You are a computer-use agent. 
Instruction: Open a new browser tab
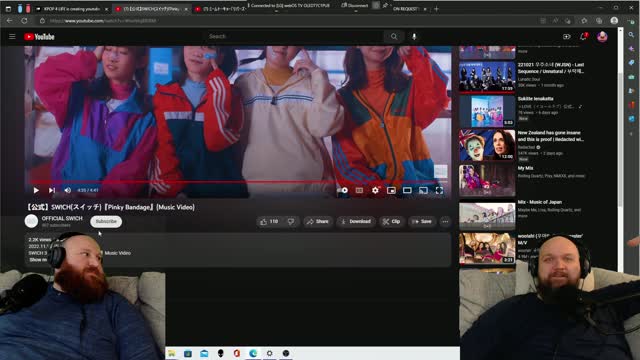436,9
